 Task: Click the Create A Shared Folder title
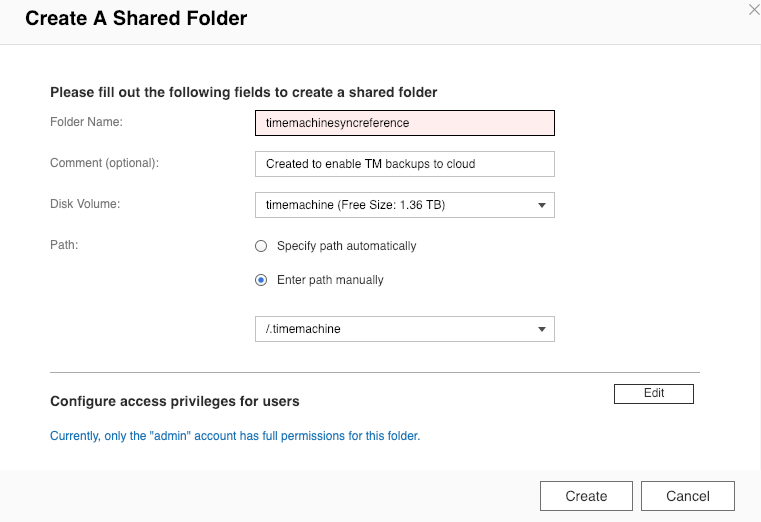click(x=136, y=18)
